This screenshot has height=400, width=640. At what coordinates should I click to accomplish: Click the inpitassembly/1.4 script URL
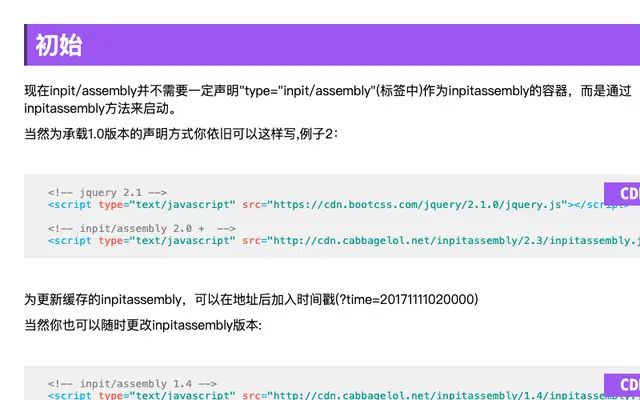coord(456,395)
